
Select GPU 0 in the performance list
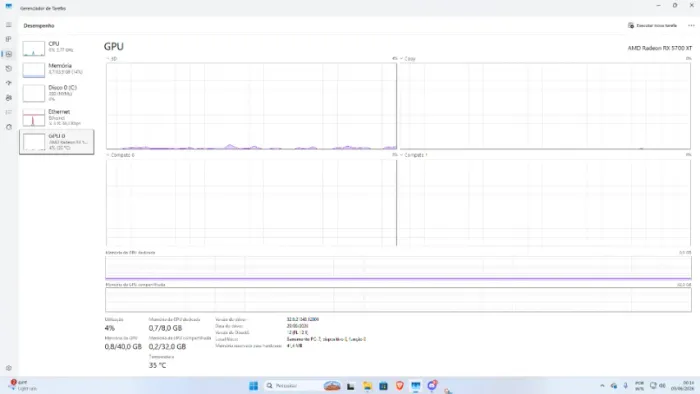56,142
